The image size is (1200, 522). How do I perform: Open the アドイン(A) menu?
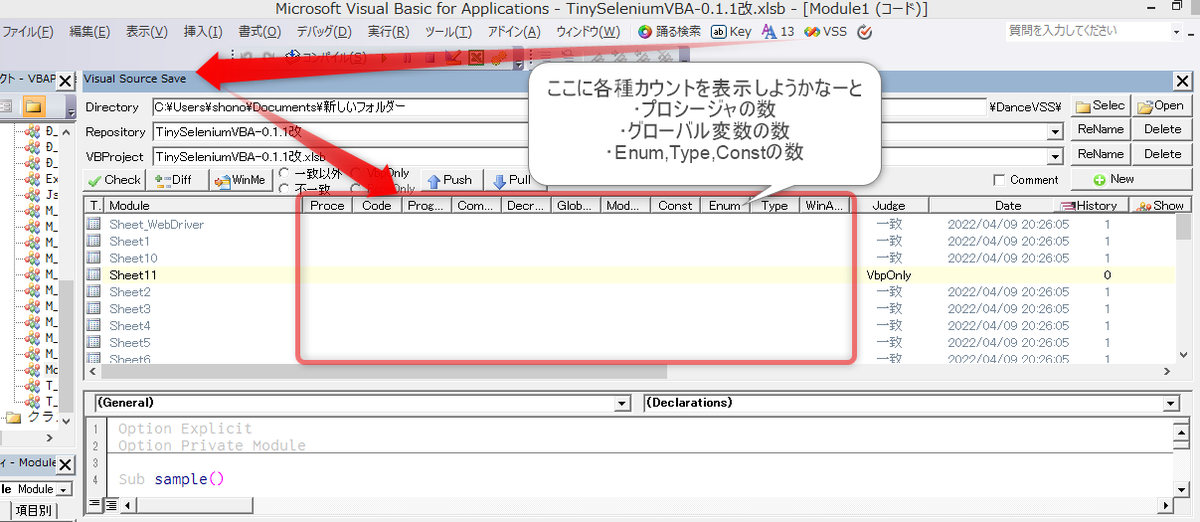tap(513, 31)
